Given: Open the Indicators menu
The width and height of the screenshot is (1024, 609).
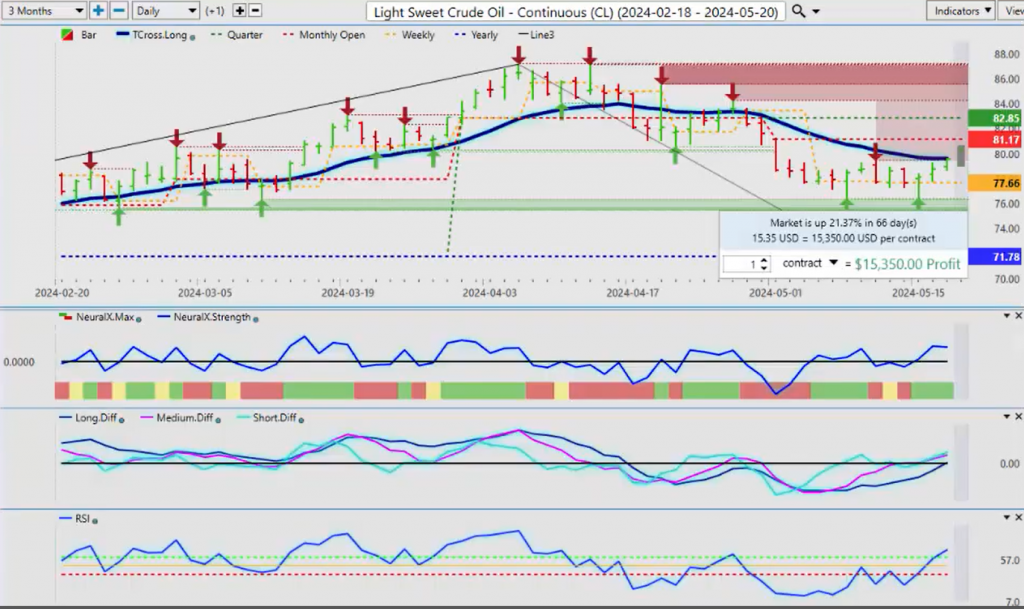Looking at the screenshot, I should [x=958, y=10].
